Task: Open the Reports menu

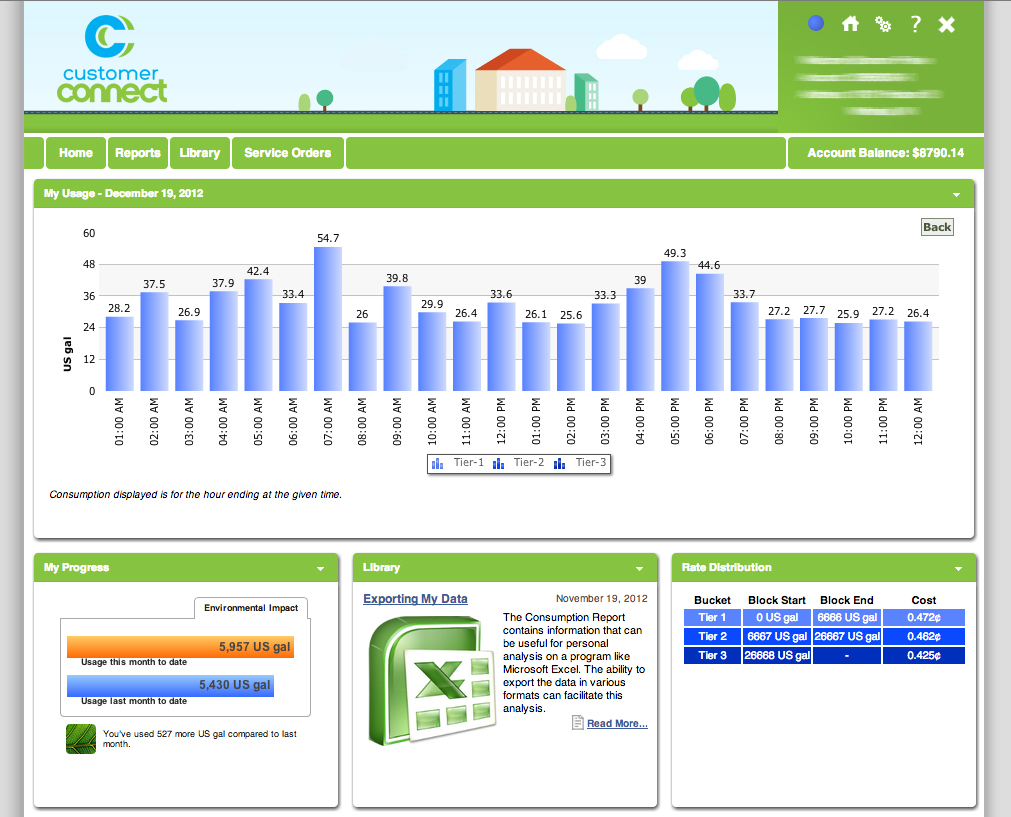Action: 137,153
